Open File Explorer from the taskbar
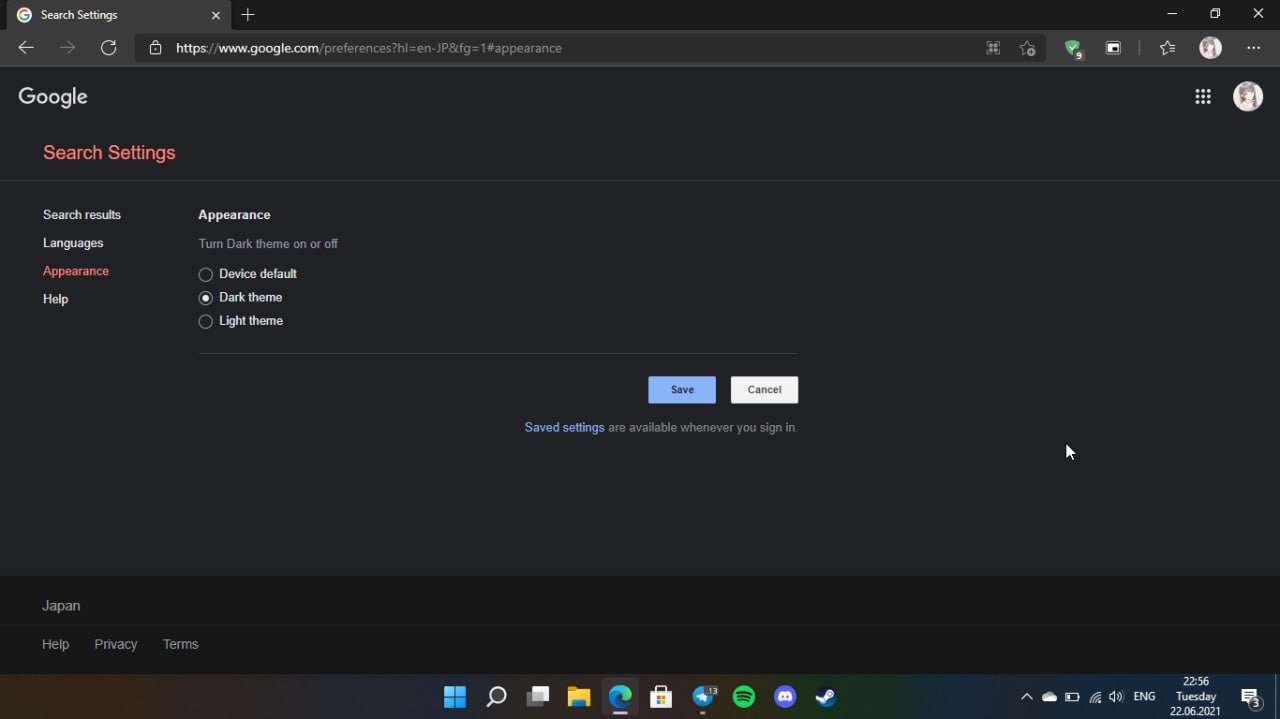 [x=578, y=696]
